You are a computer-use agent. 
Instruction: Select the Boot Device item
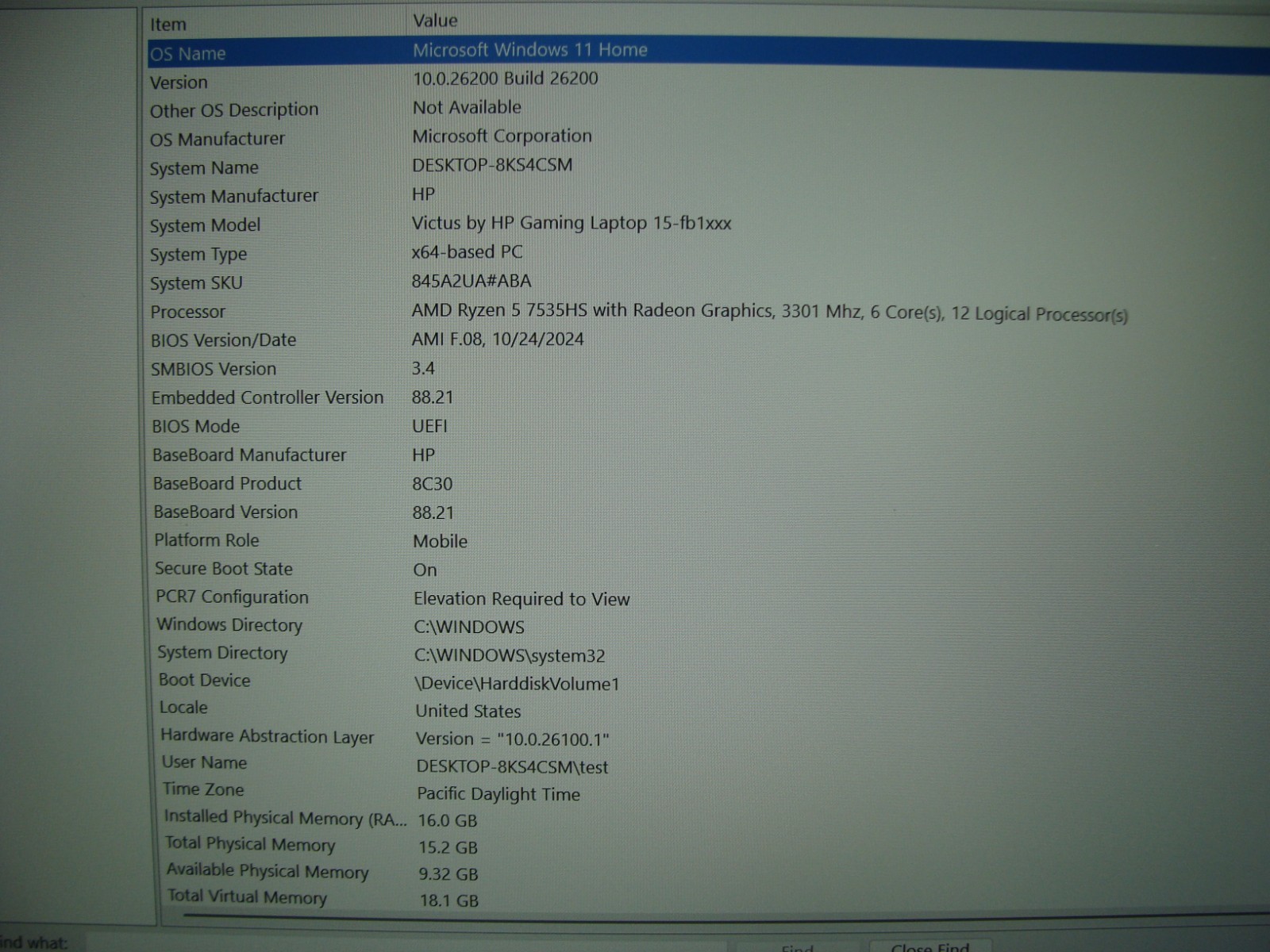point(204,681)
